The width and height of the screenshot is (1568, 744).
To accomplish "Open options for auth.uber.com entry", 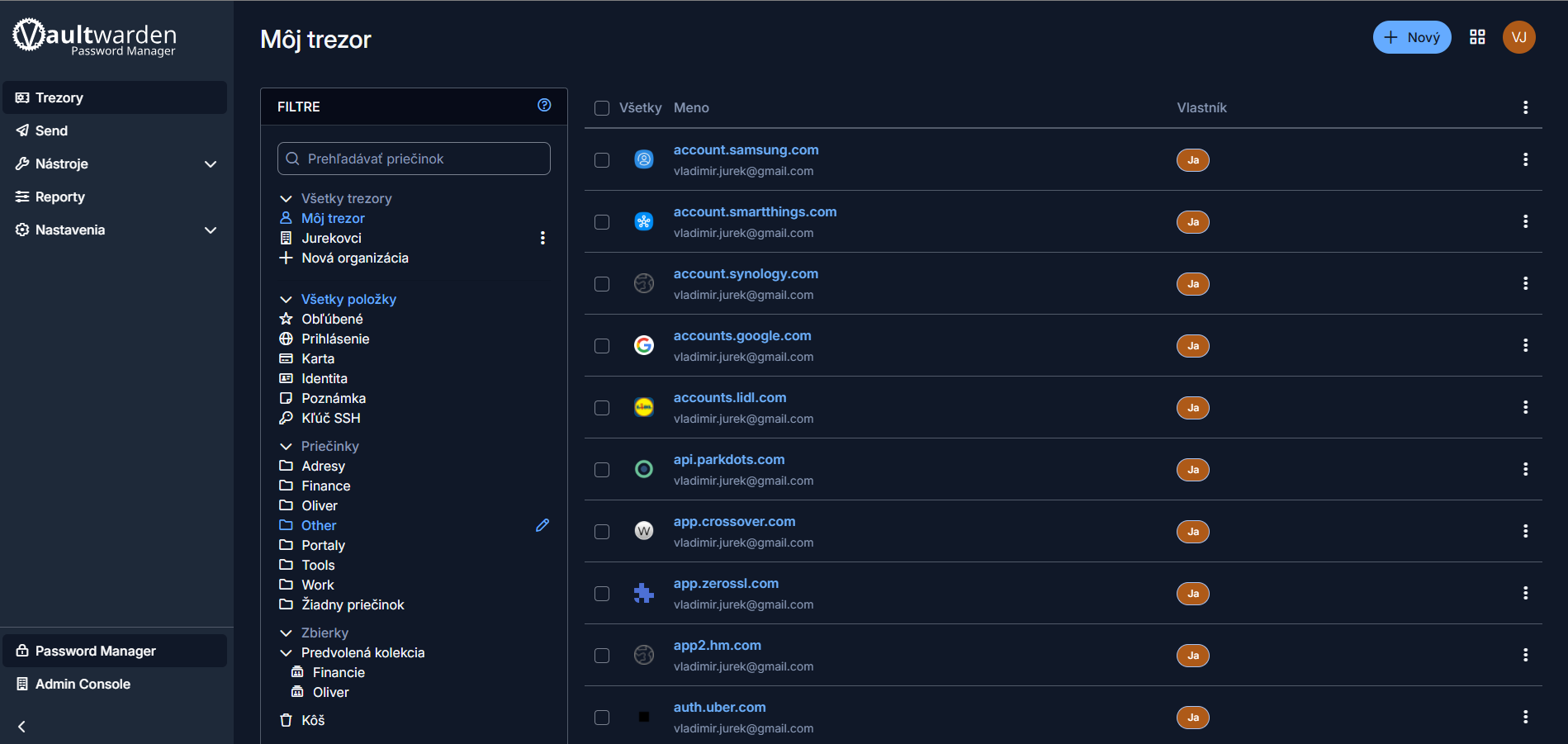I will coord(1525,717).
